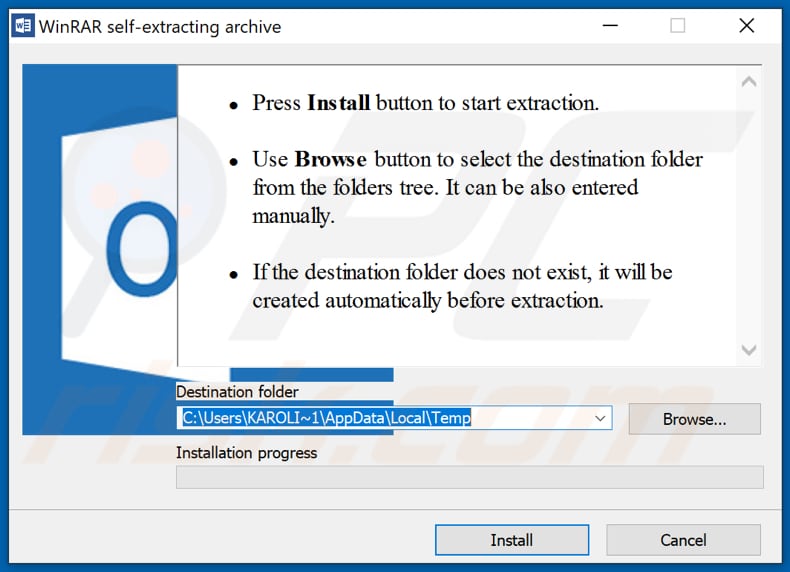Click the Installation progress bar
The image size is (790, 572).
[x=469, y=477]
